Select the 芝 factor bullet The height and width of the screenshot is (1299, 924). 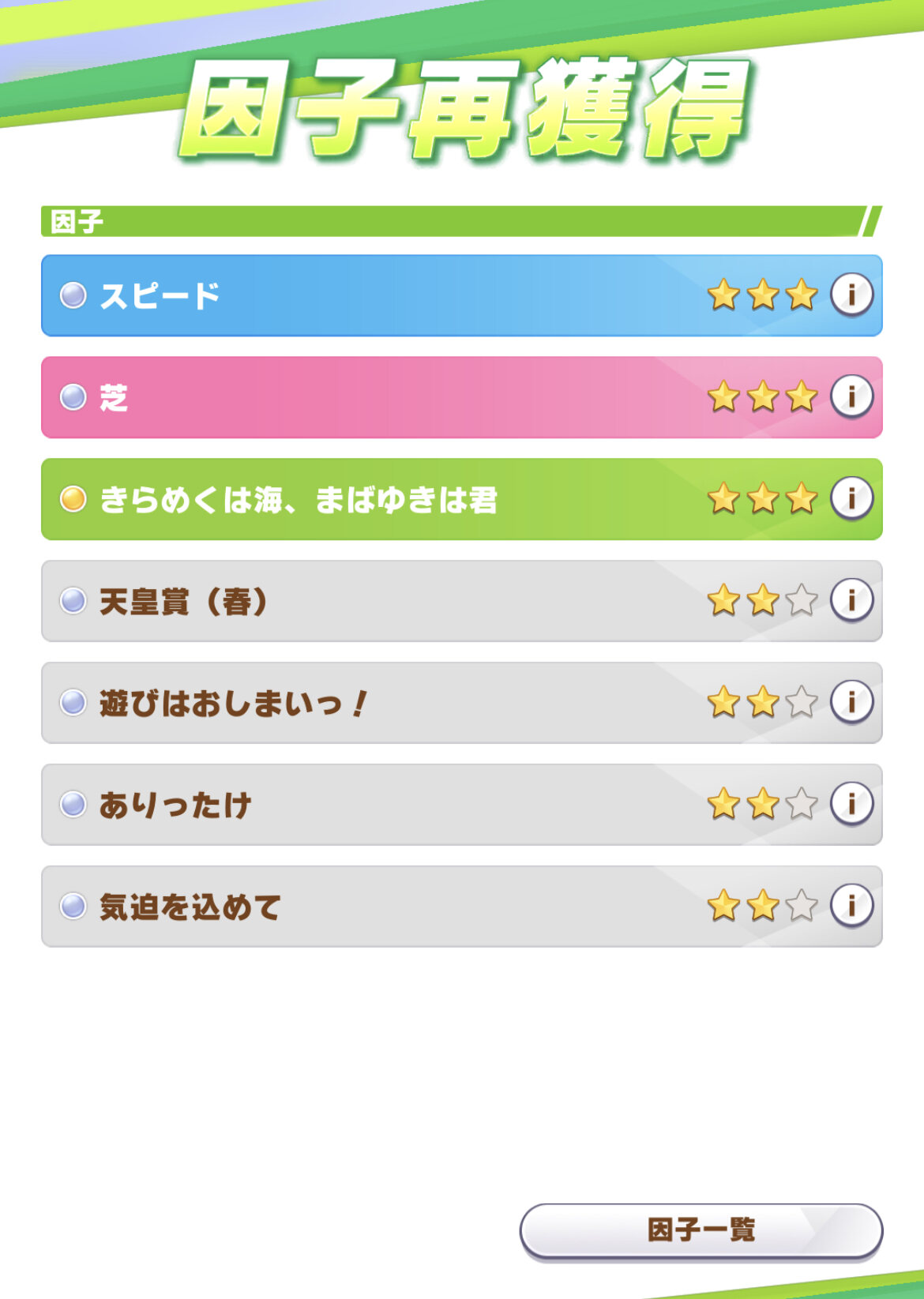pyautogui.click(x=73, y=396)
